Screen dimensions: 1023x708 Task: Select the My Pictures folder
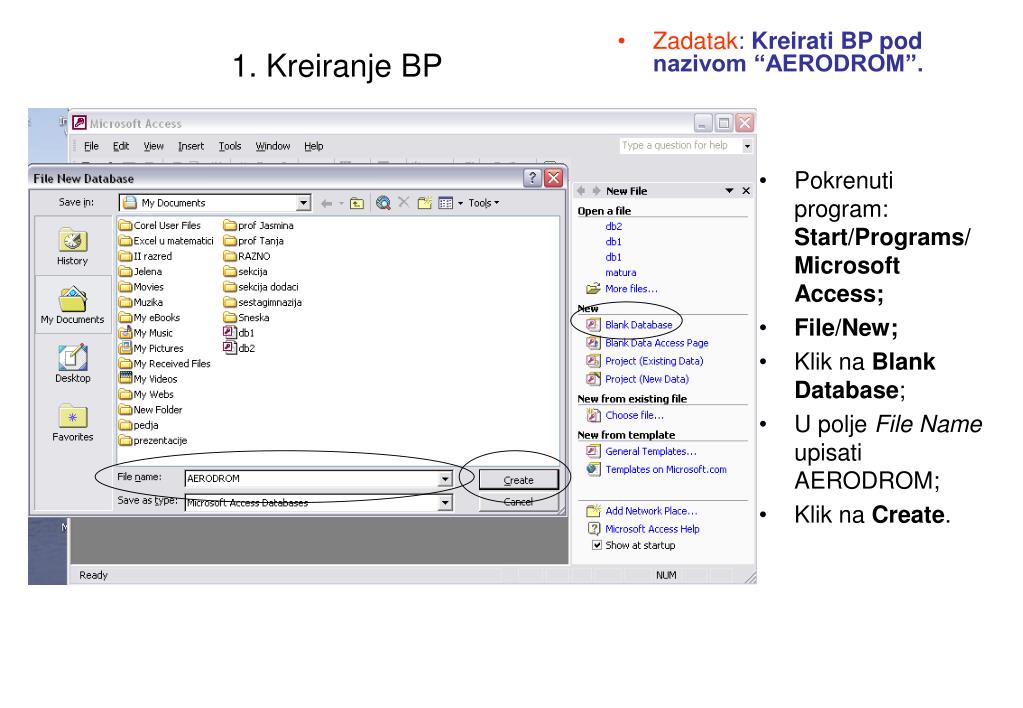[151, 348]
